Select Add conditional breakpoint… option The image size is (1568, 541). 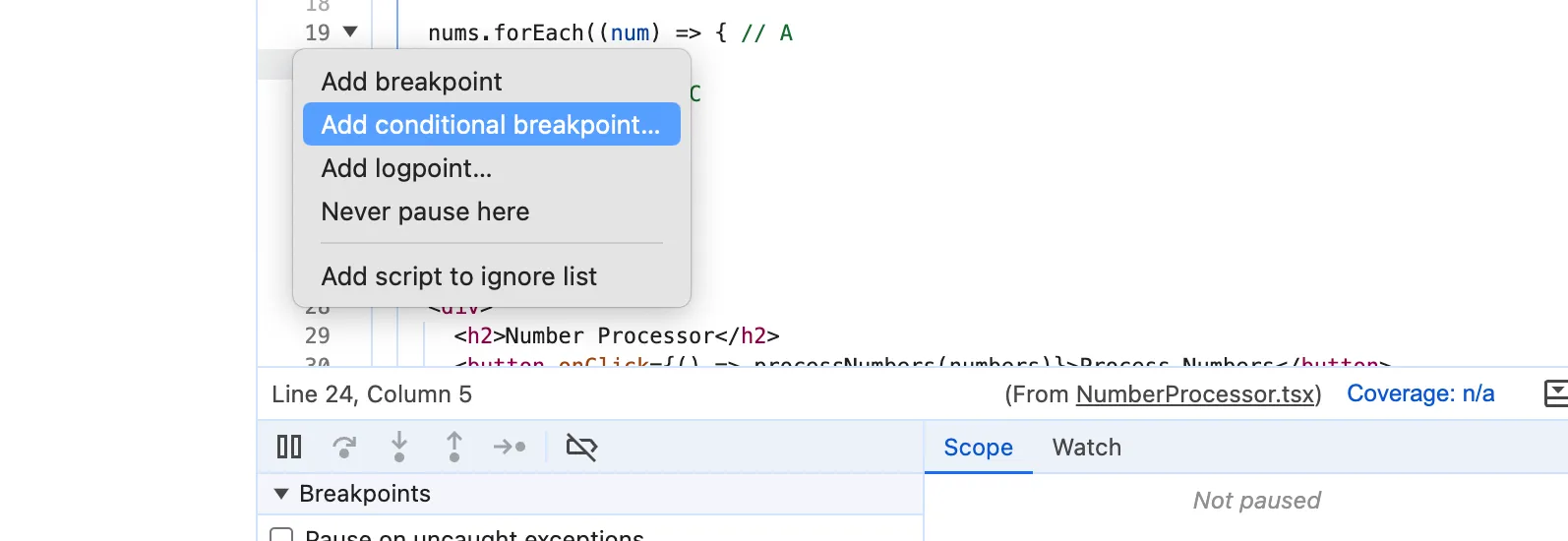[x=492, y=125]
